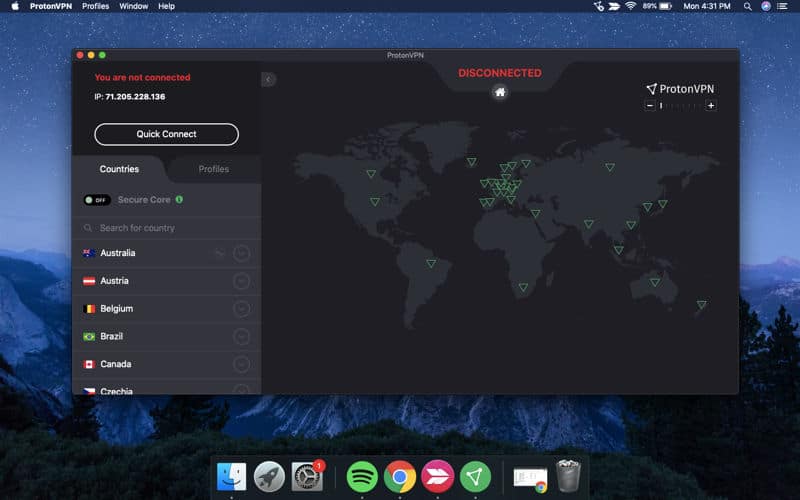Switch to the Profiles tab in sidebar

pyautogui.click(x=214, y=169)
